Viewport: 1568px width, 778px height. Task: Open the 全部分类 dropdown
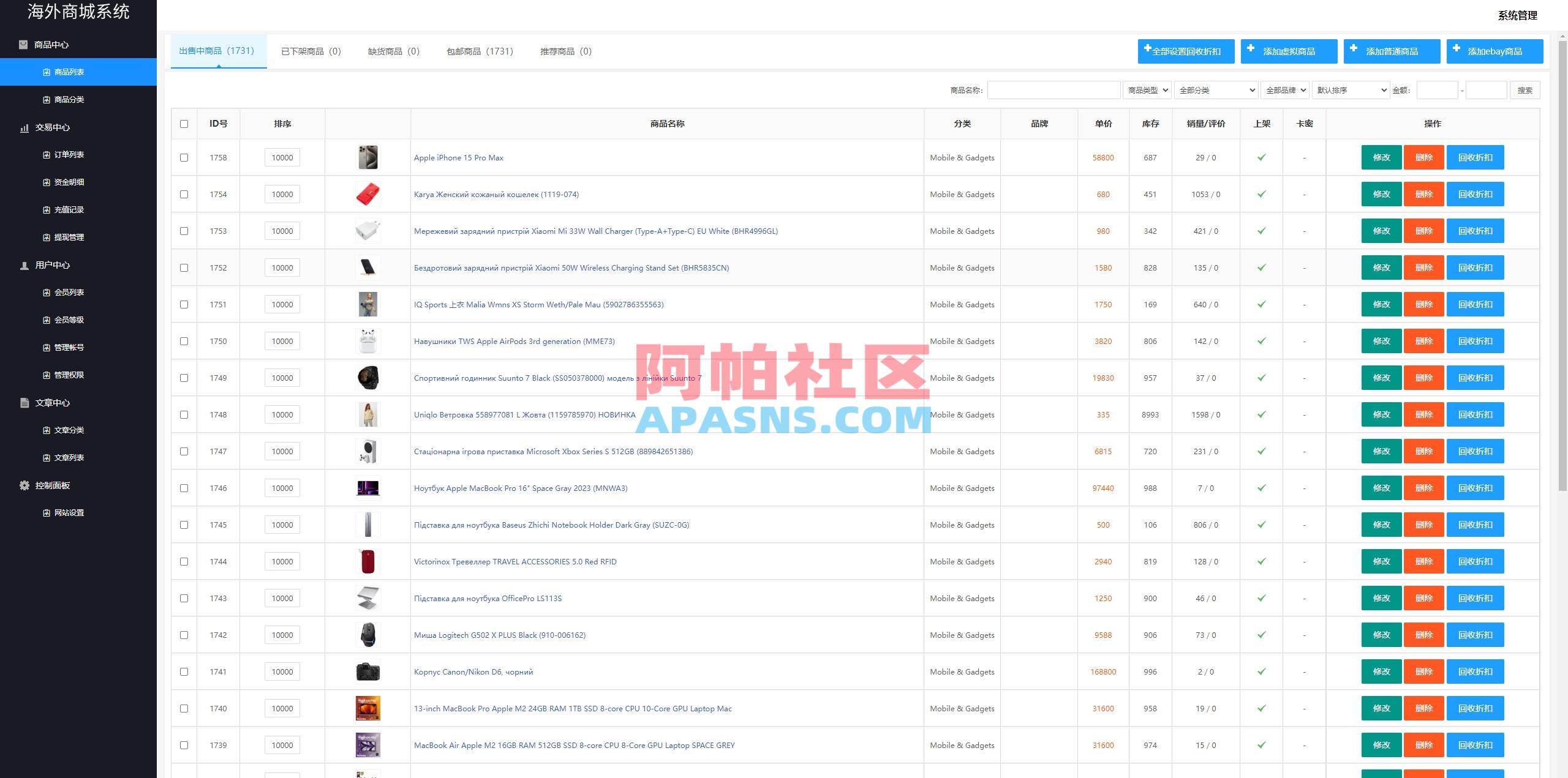[x=1216, y=90]
